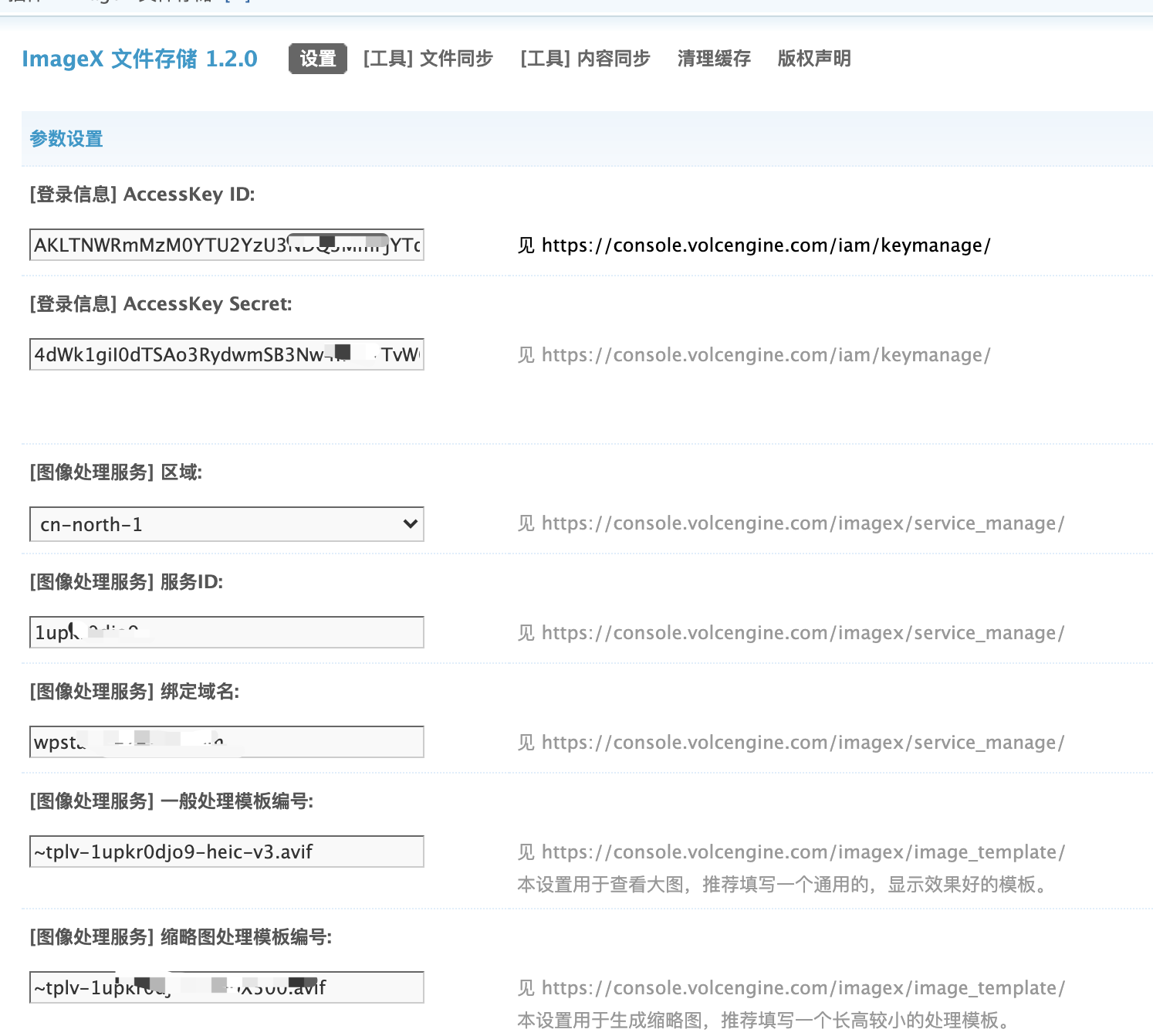Screen dimensions: 1153x1036
Task: Open the 版权声明 tab
Action: tap(814, 59)
